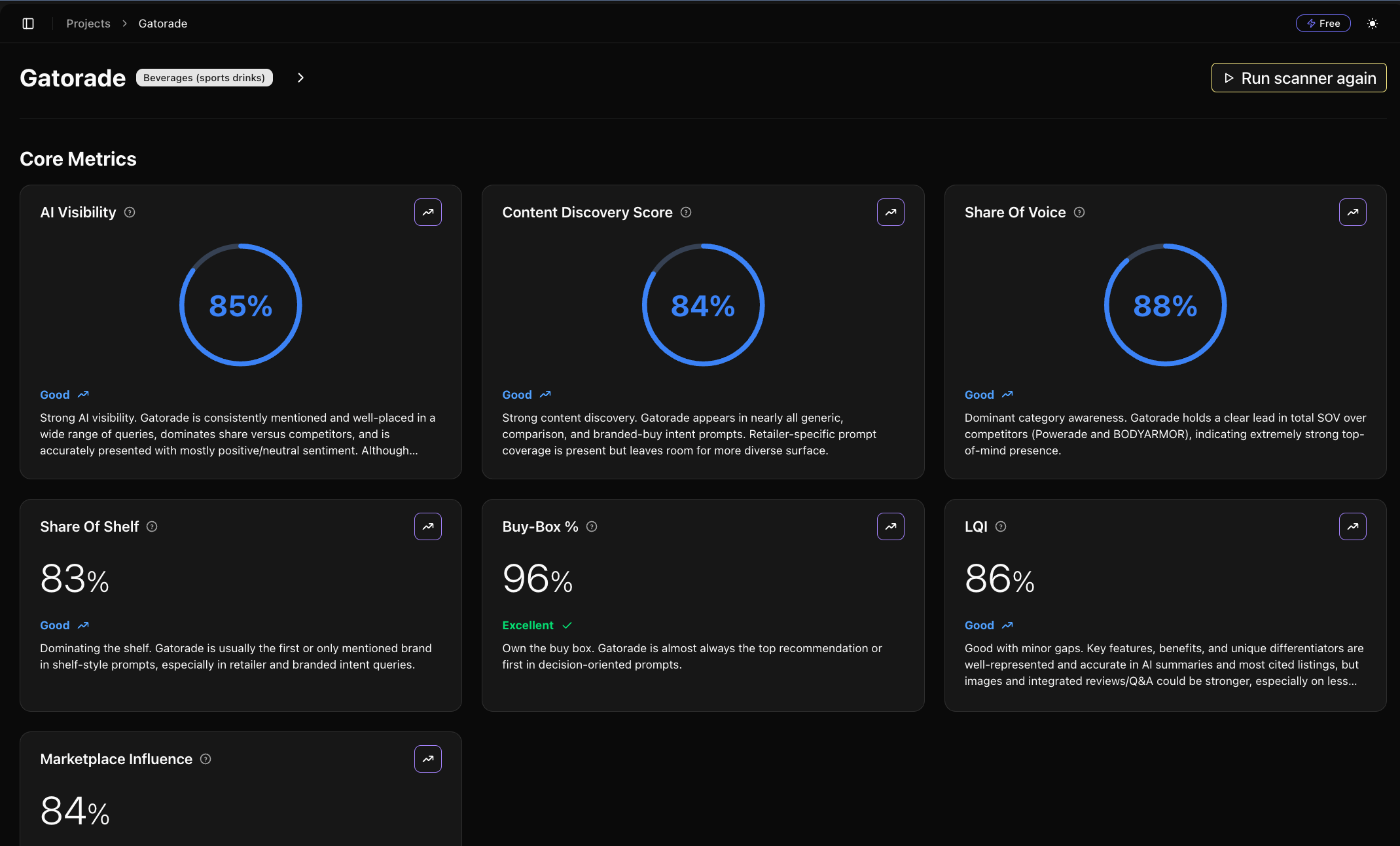Click the 84% Content Discovery gauge
Image resolution: width=1400 pixels, height=846 pixels.
tap(703, 305)
